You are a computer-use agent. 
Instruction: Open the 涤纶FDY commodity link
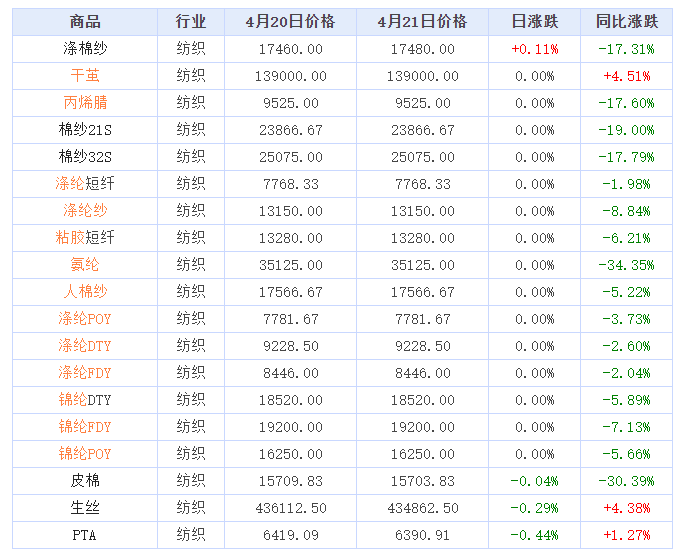point(85,373)
